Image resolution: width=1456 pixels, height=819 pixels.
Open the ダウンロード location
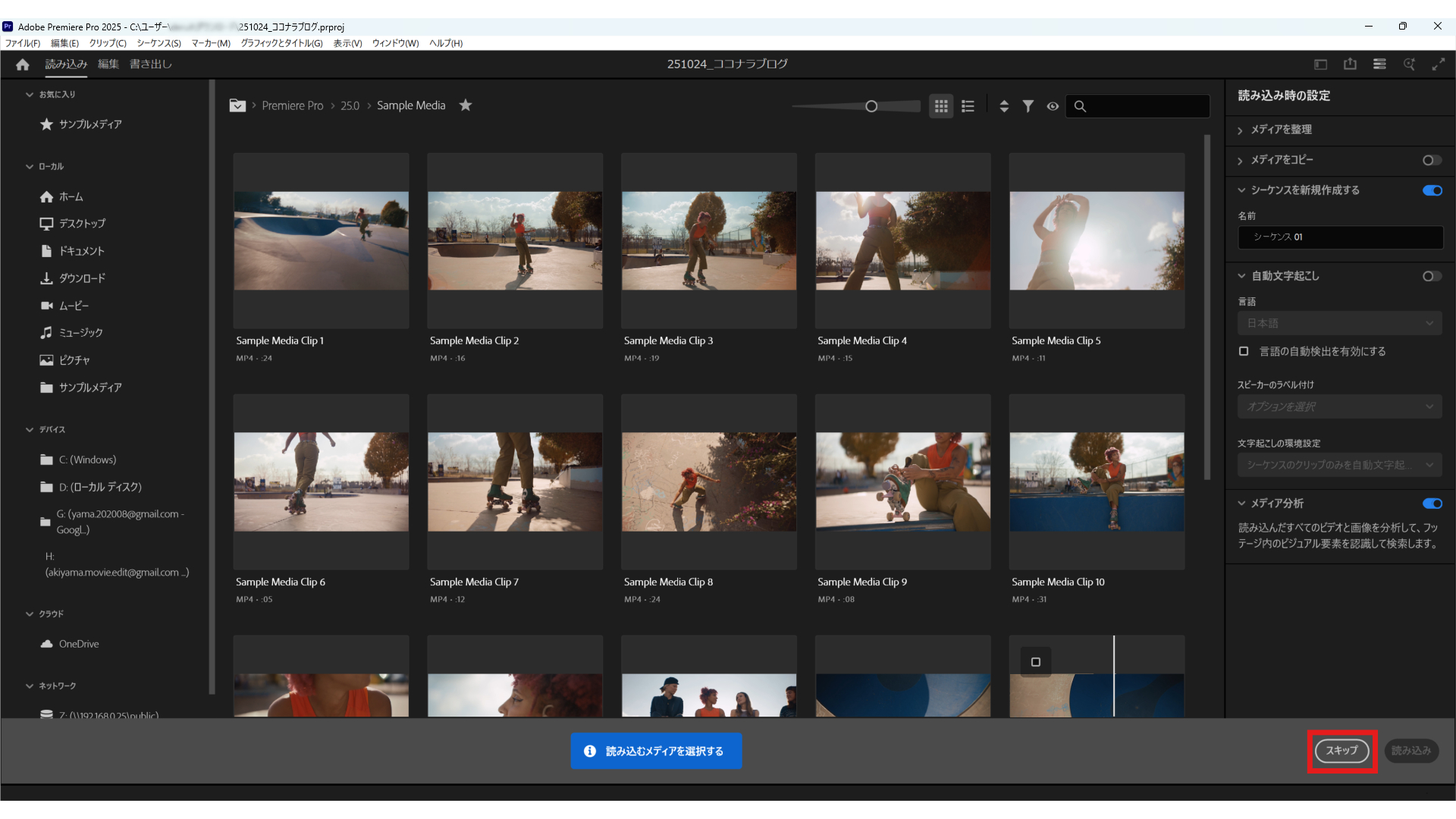tap(73, 278)
